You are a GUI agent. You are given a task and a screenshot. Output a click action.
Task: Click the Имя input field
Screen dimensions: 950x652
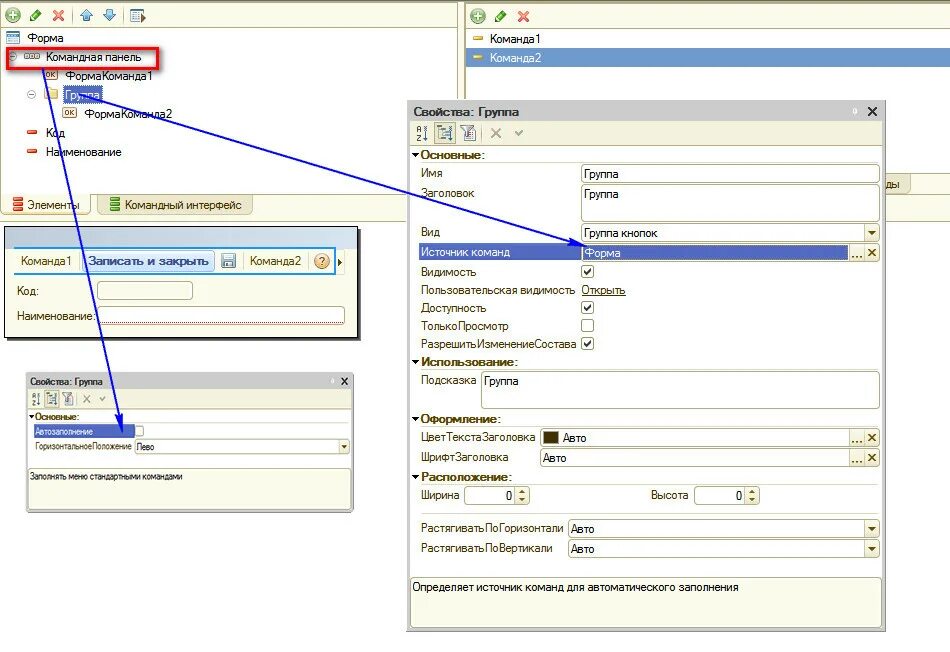tap(729, 174)
